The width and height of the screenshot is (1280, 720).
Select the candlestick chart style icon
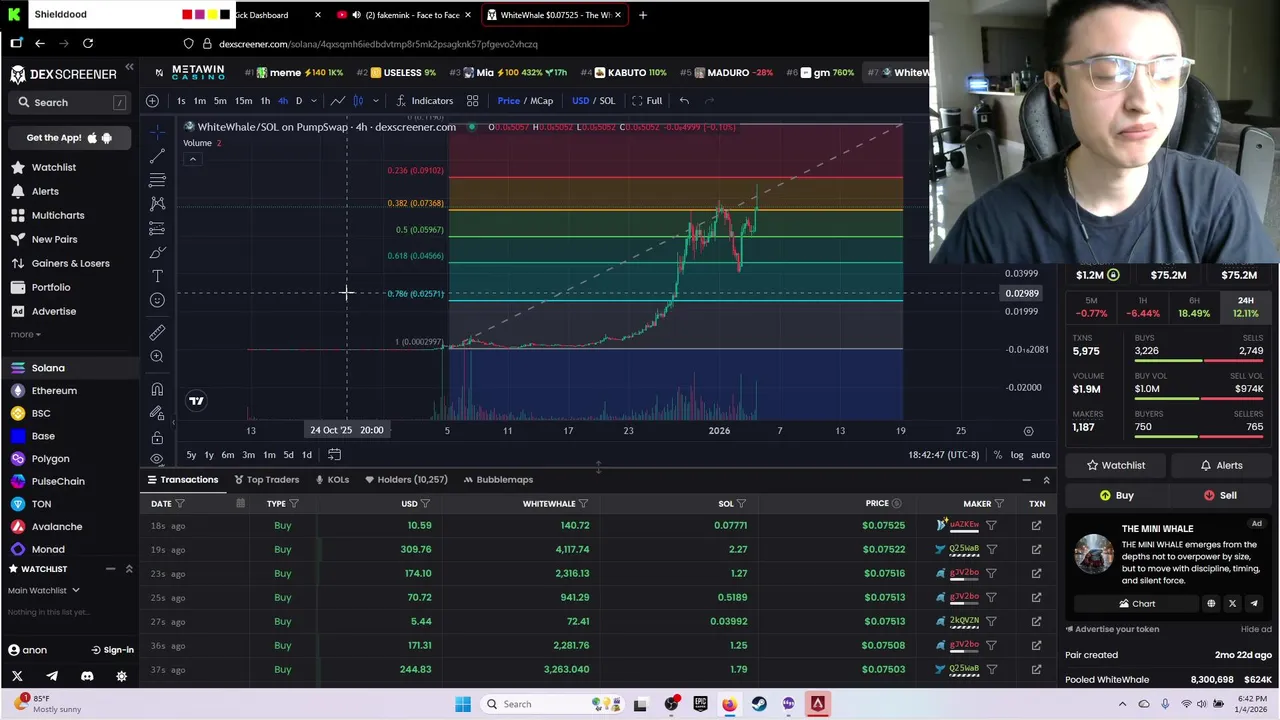coord(359,100)
